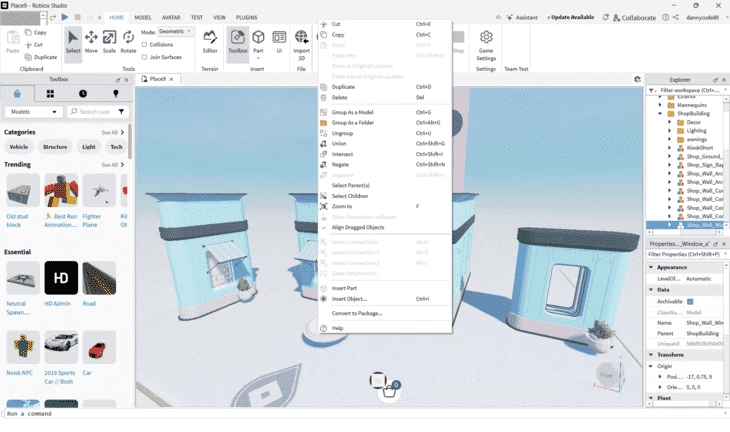The height and width of the screenshot is (432, 730).
Task: Click the Share icon near username
Action: (676, 17)
